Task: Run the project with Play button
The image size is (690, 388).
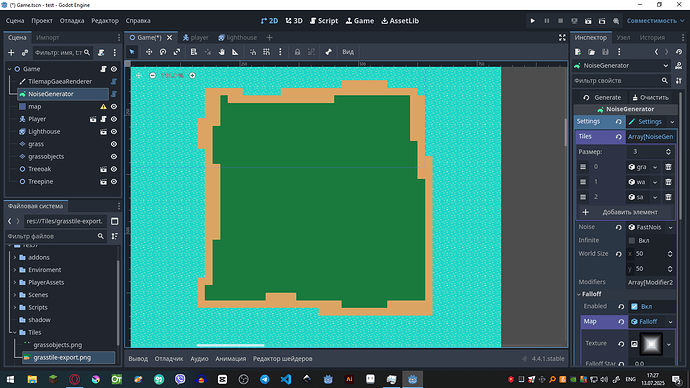Action: point(532,21)
